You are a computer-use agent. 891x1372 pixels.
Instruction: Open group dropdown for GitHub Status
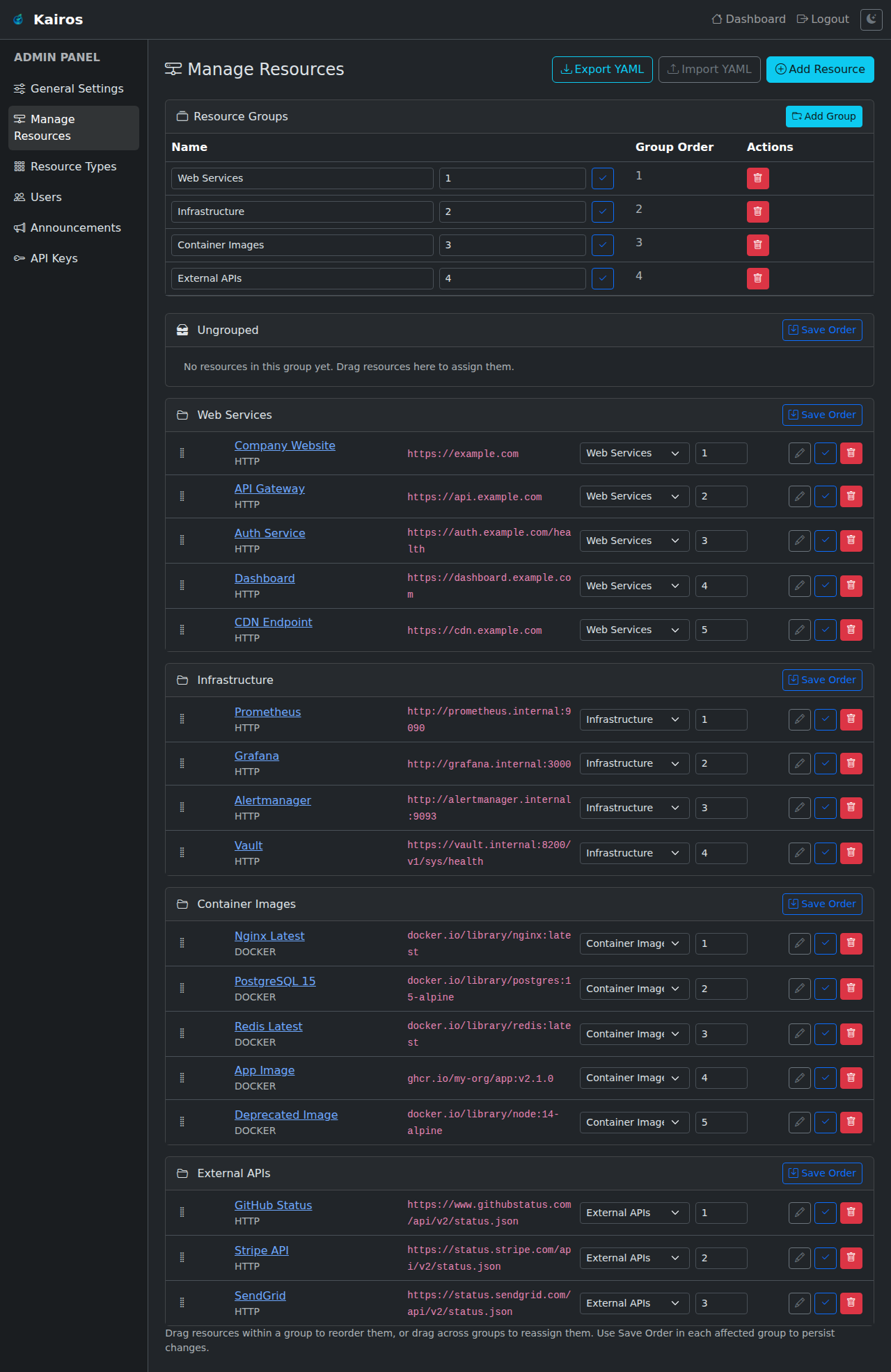coord(634,1213)
